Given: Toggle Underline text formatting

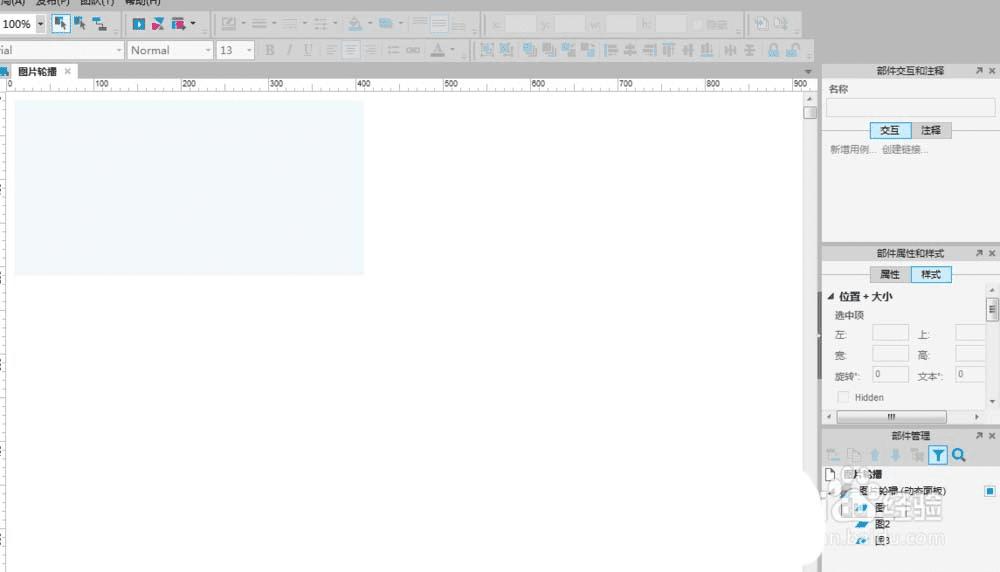Looking at the screenshot, I should 308,50.
